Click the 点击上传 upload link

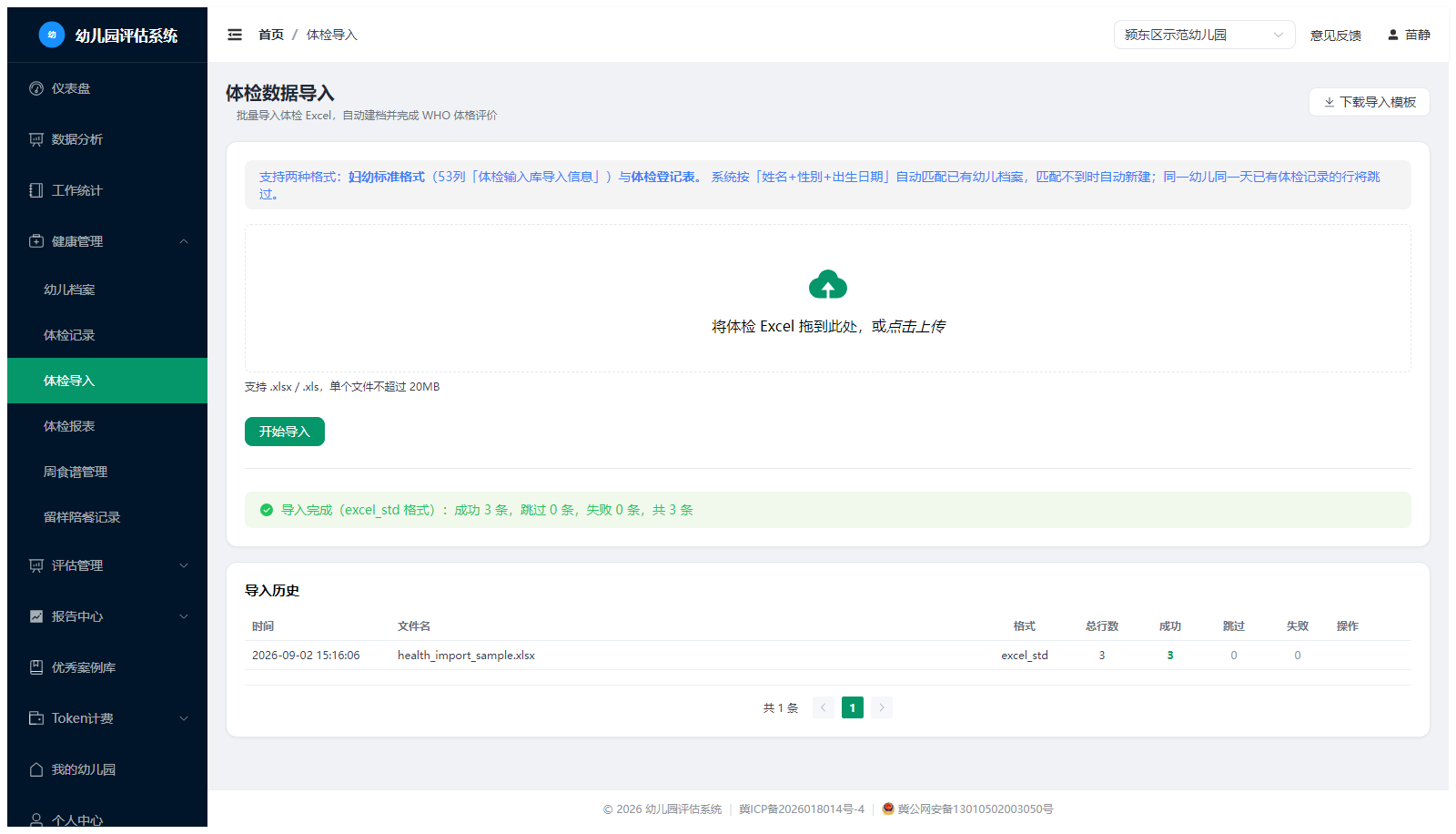[x=916, y=326]
